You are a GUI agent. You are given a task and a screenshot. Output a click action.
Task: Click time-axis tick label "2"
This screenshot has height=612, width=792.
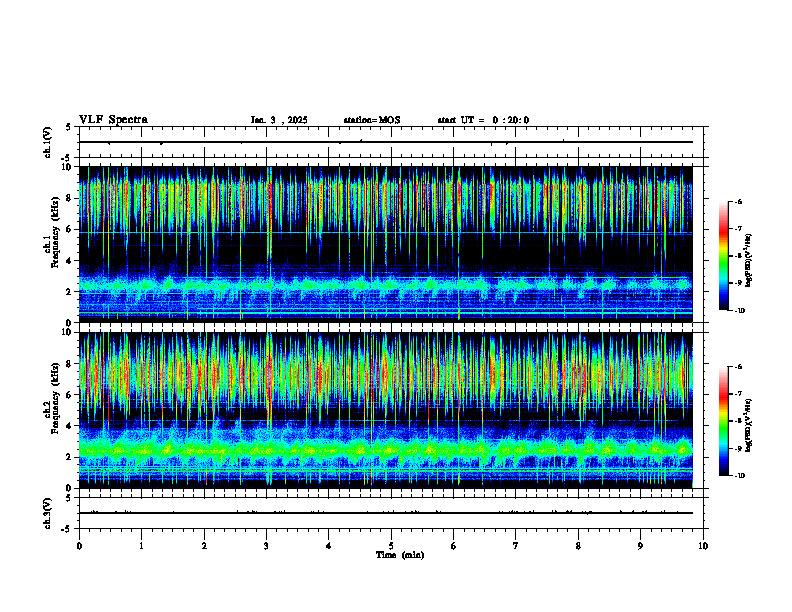[204, 546]
